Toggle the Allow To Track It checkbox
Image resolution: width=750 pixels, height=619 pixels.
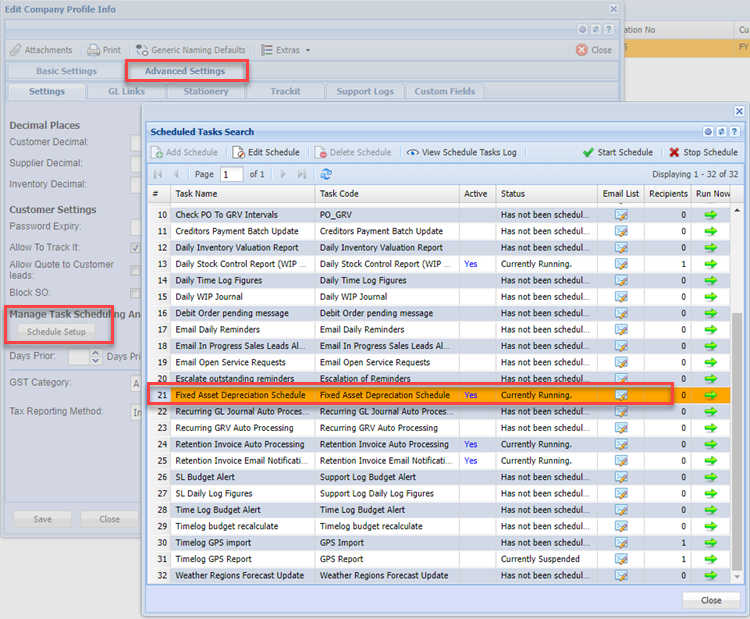136,247
